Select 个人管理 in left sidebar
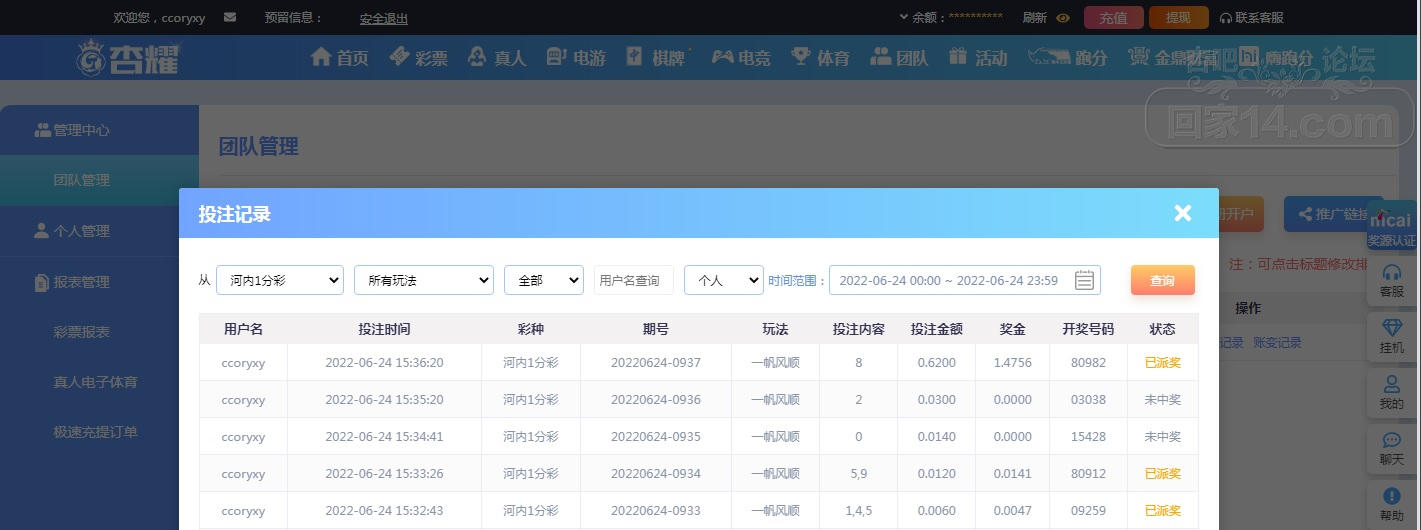 pyautogui.click(x=81, y=231)
